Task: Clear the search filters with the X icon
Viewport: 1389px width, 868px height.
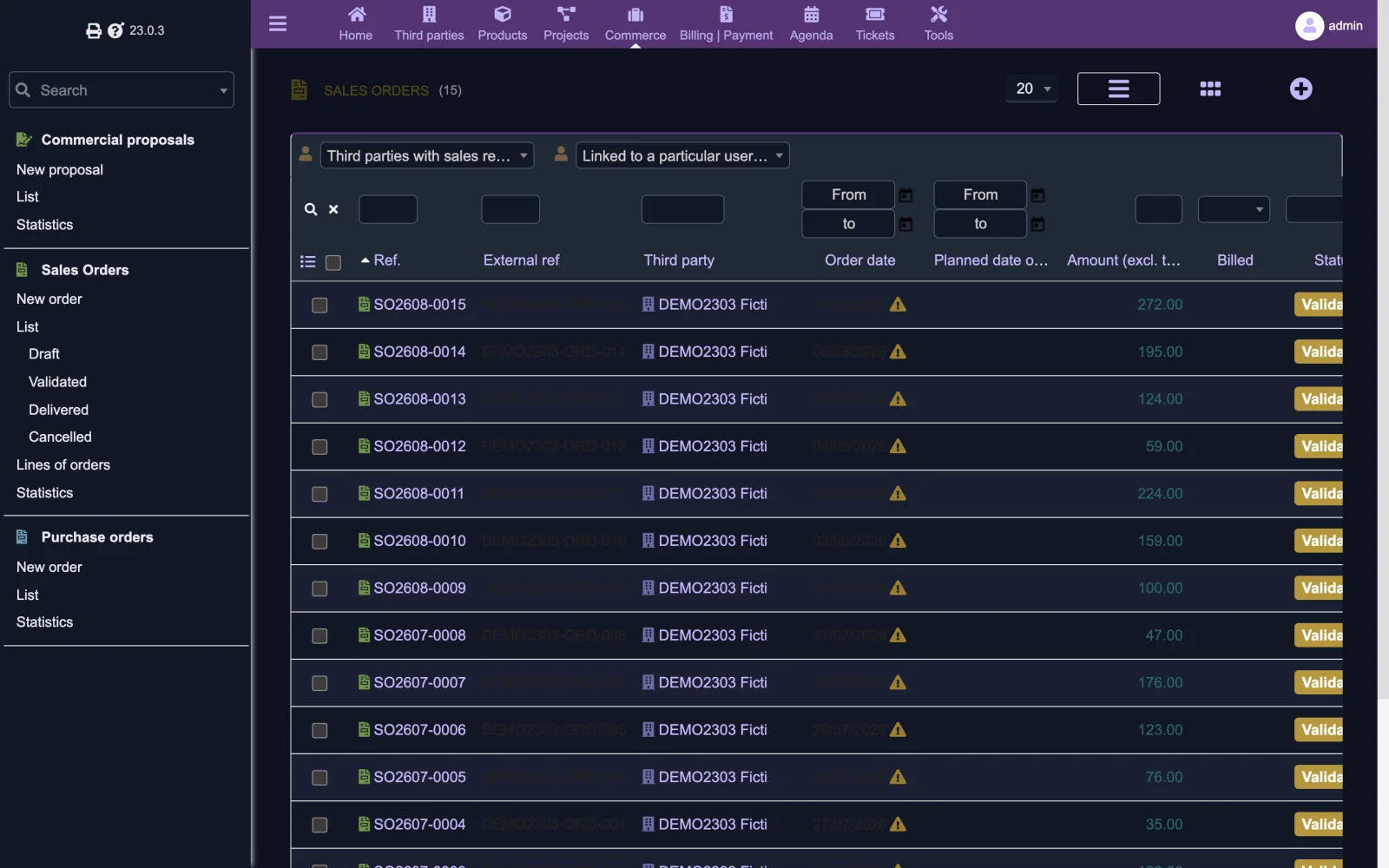Action: 333,209
